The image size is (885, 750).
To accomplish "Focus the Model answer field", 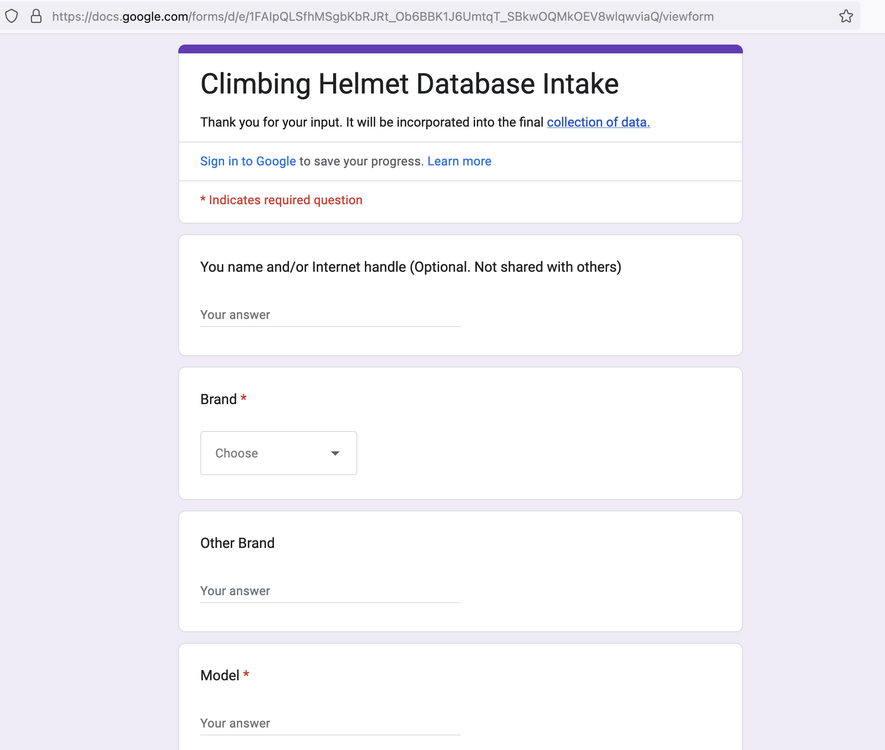I will [x=330, y=723].
